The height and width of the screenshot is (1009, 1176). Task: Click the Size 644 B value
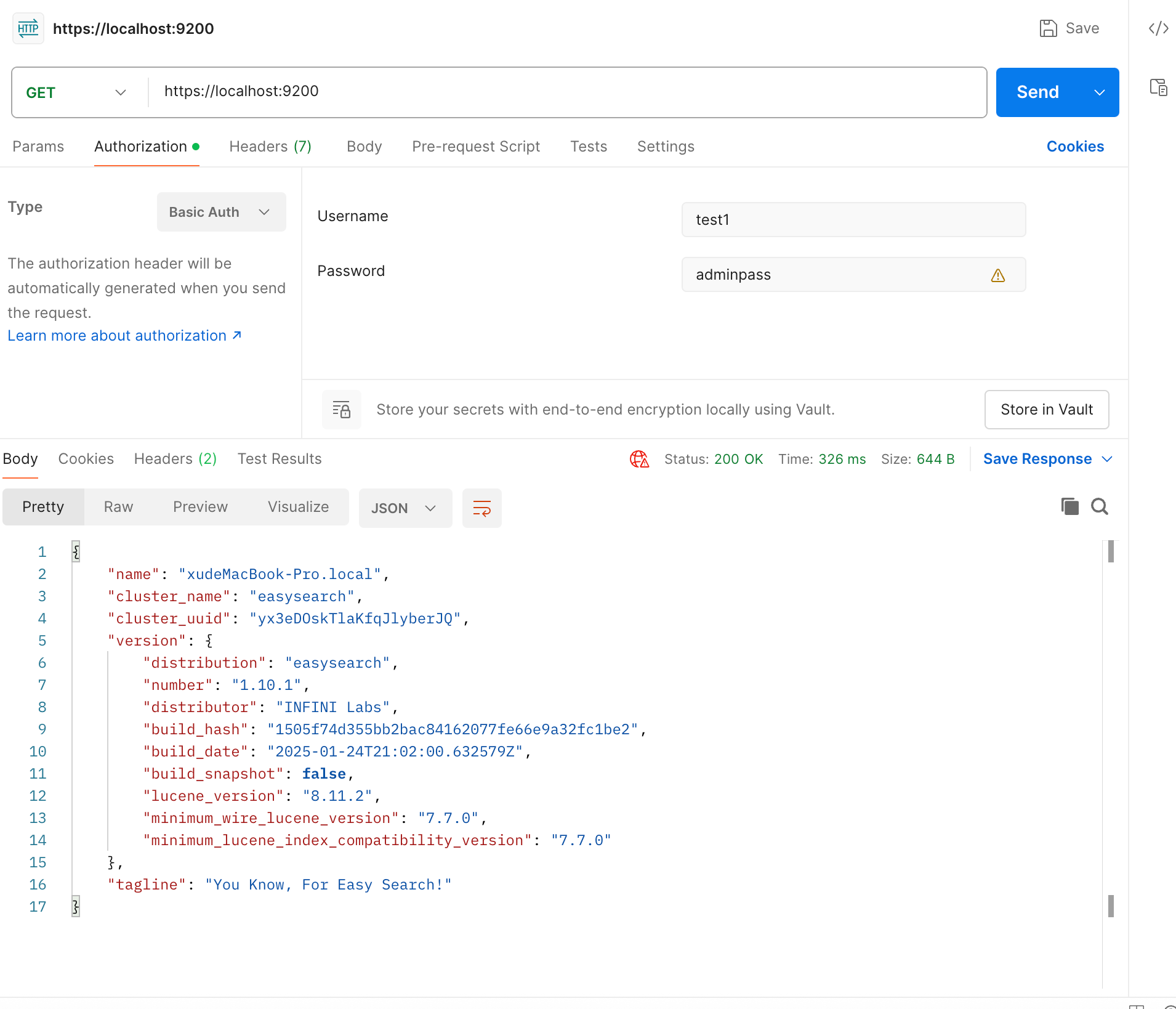pyautogui.click(x=935, y=459)
